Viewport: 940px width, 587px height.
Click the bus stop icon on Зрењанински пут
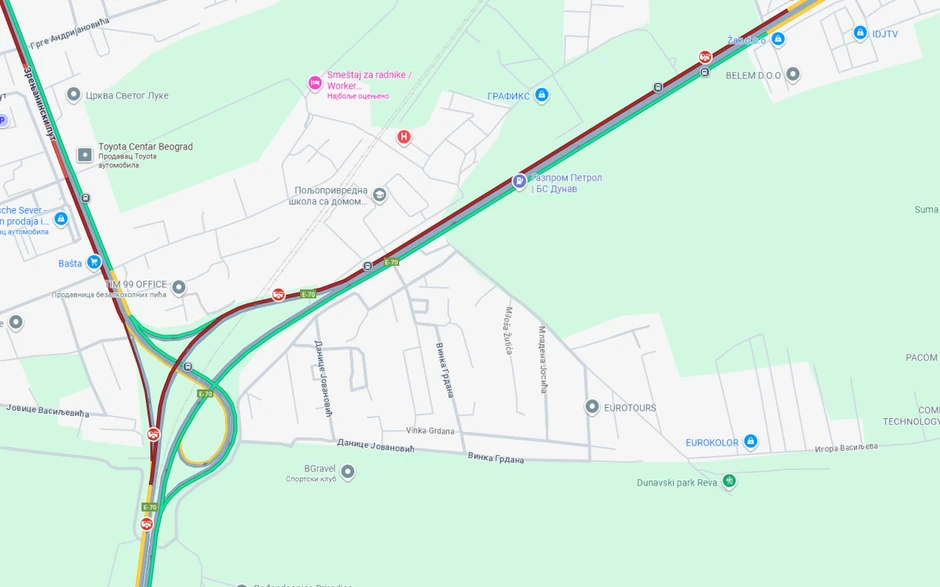86,198
